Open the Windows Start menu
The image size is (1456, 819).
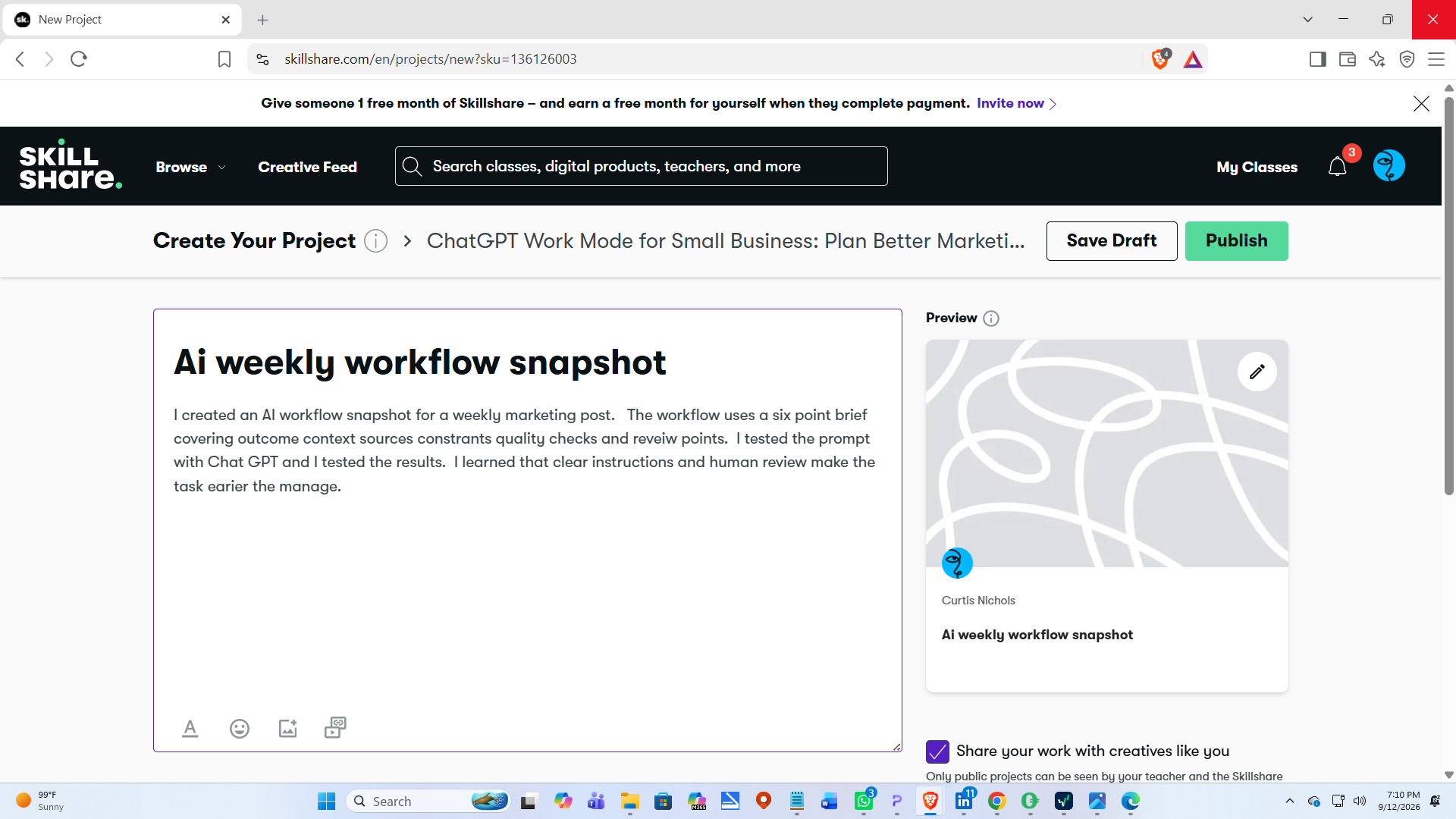(x=326, y=801)
